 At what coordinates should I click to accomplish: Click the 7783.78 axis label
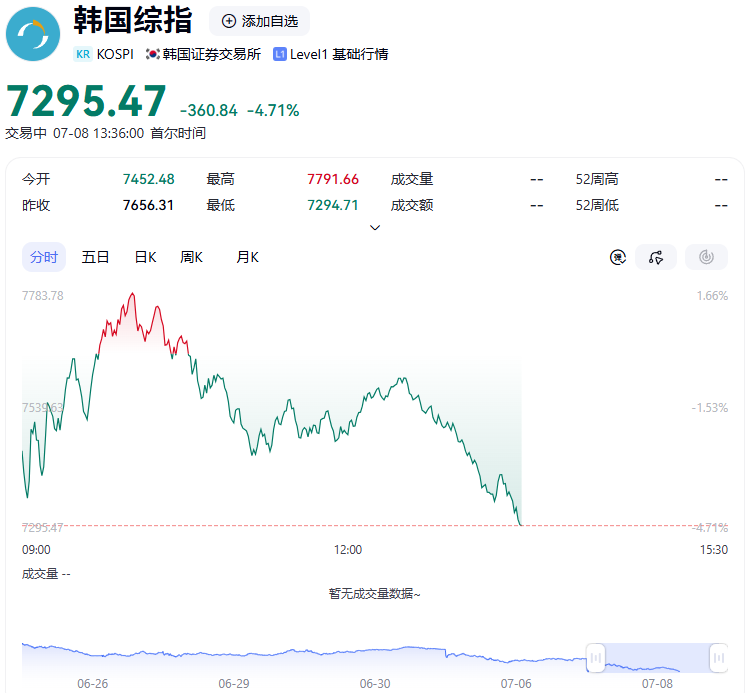(x=43, y=296)
